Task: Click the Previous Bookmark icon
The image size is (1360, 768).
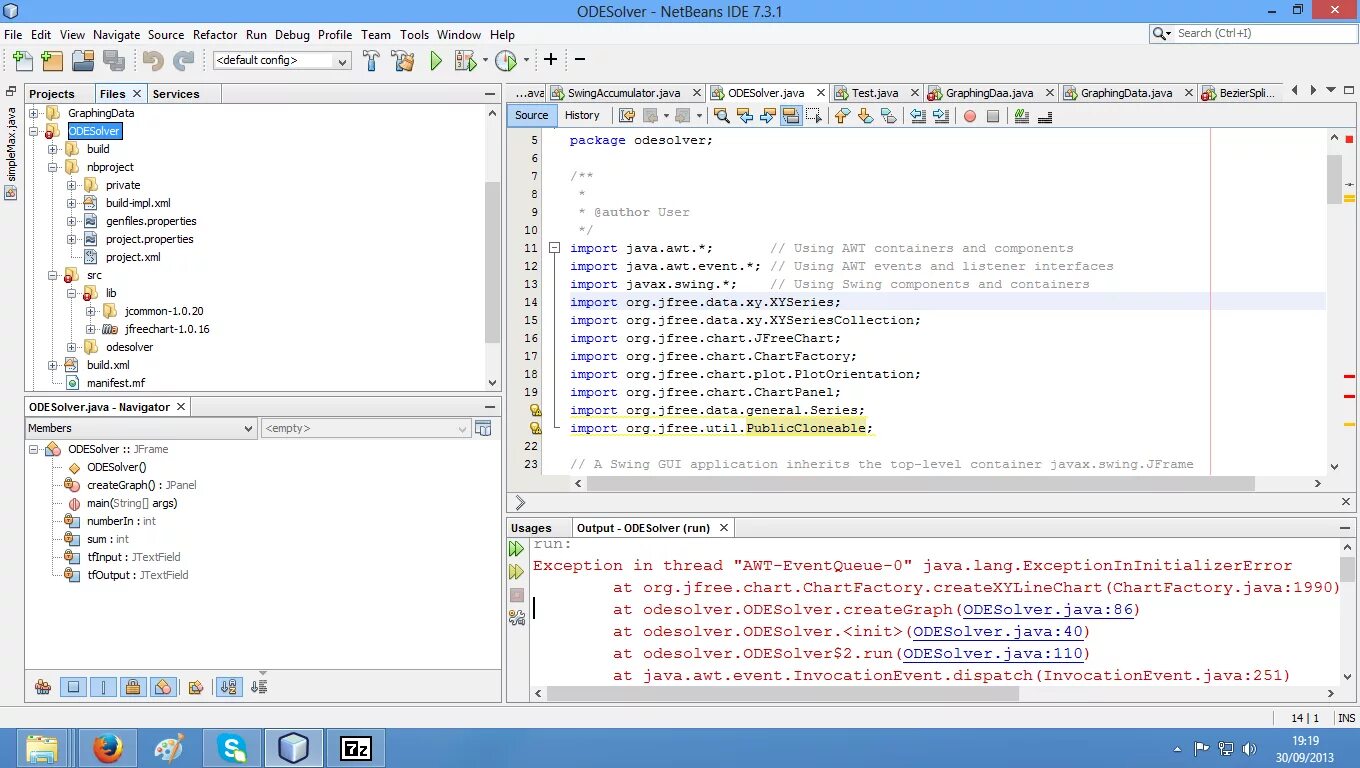Action: pos(842,116)
